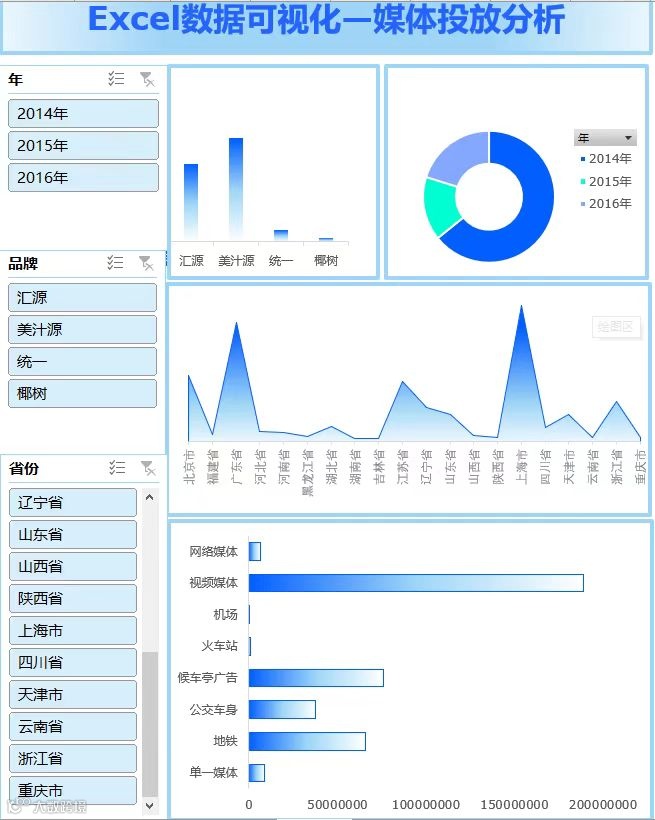The width and height of the screenshot is (655, 820).
Task: Select the 地铁 horizontal bar
Action: (x=307, y=741)
